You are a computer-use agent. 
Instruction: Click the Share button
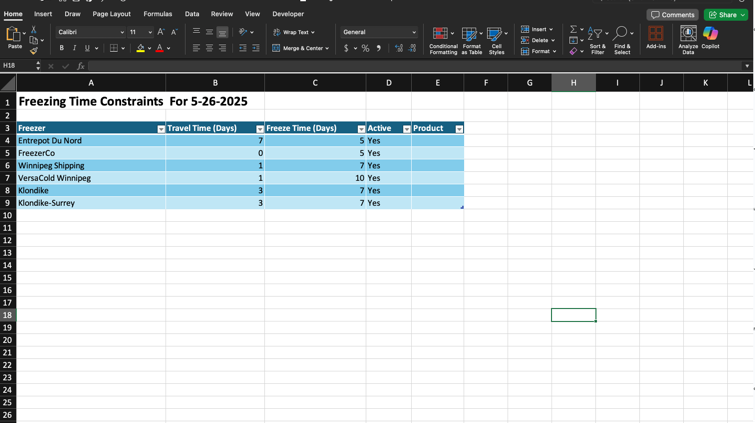point(727,15)
